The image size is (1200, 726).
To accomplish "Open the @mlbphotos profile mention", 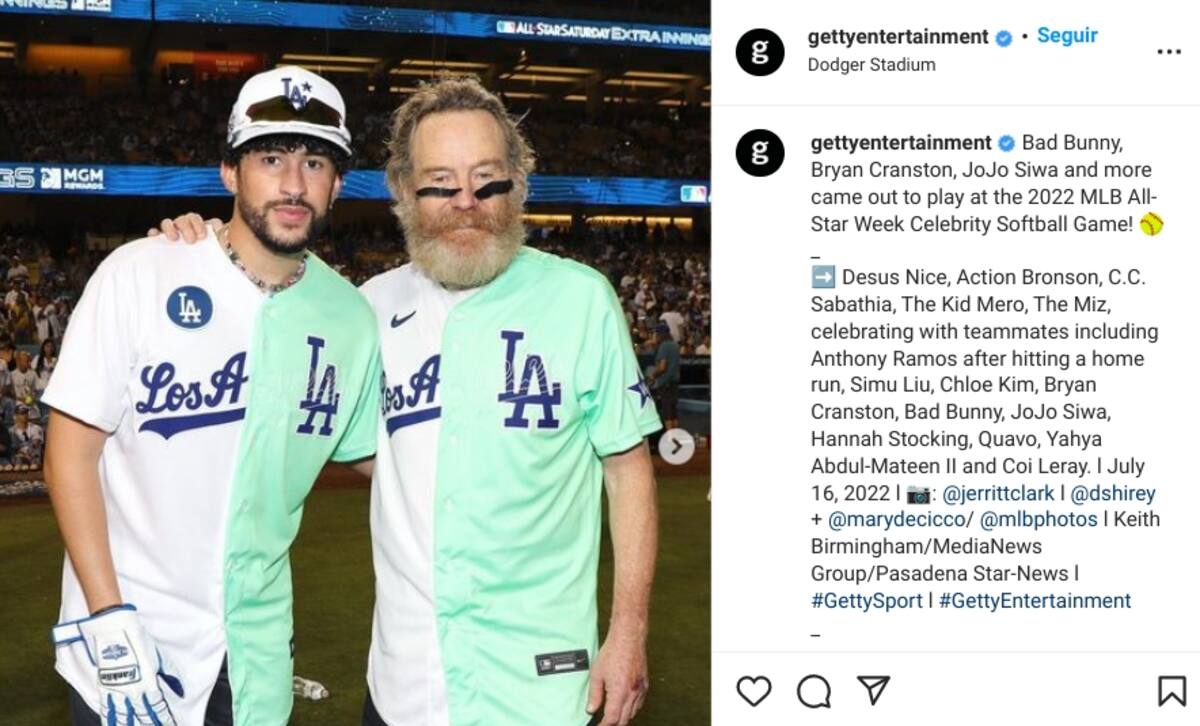I will pos(1039,520).
